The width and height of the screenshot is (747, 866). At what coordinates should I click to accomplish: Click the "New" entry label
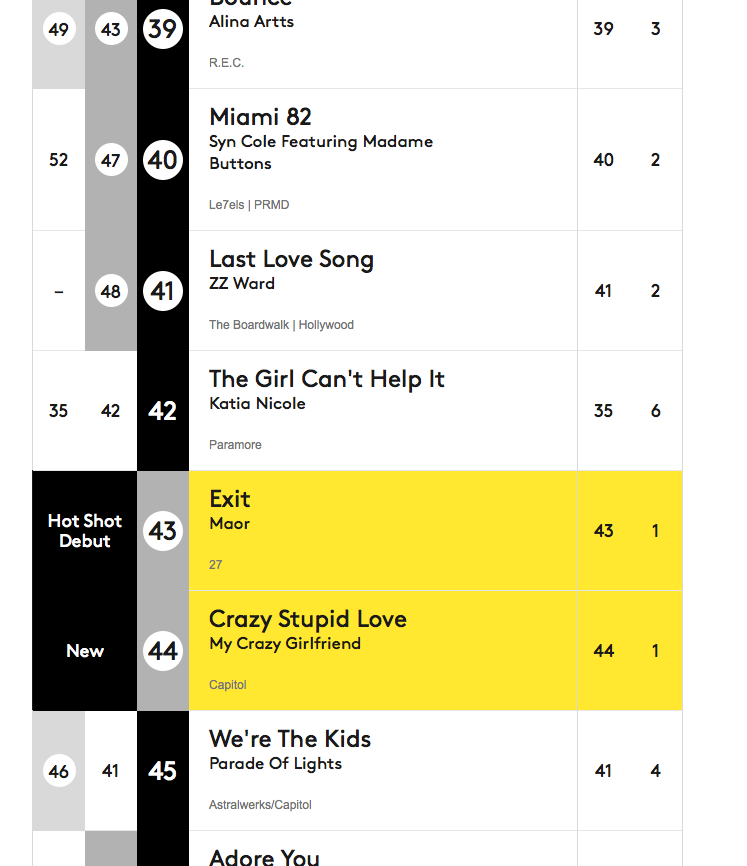coord(85,651)
